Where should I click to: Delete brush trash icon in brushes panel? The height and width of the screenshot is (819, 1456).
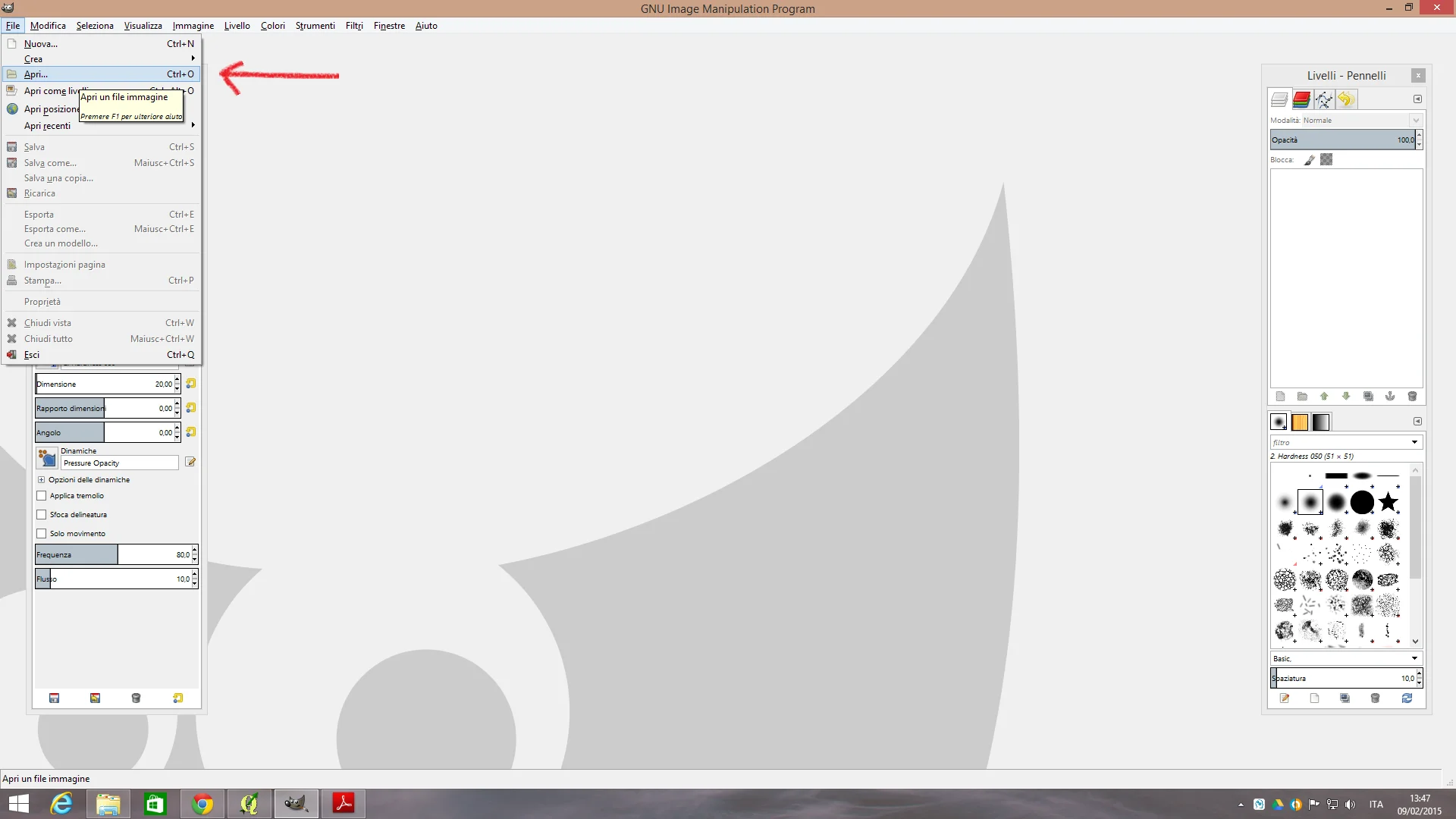click(1375, 698)
